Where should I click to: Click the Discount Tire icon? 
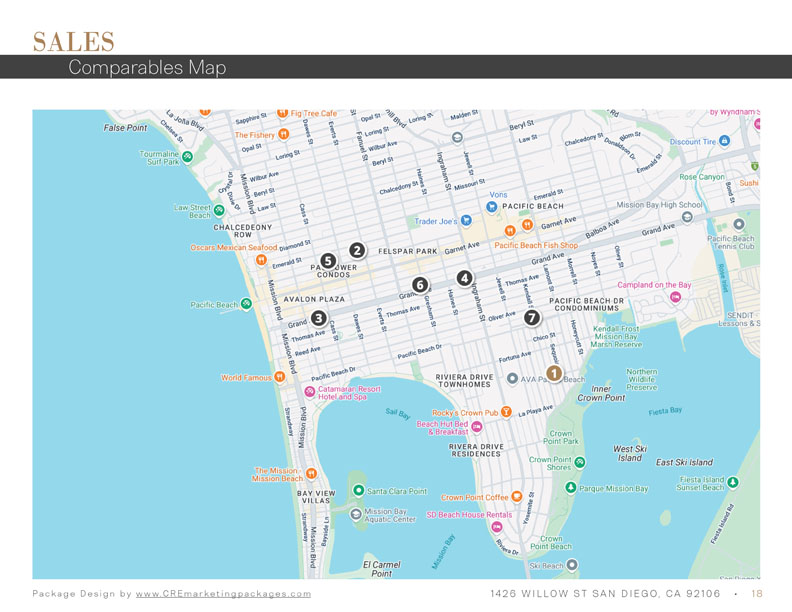pos(724,140)
